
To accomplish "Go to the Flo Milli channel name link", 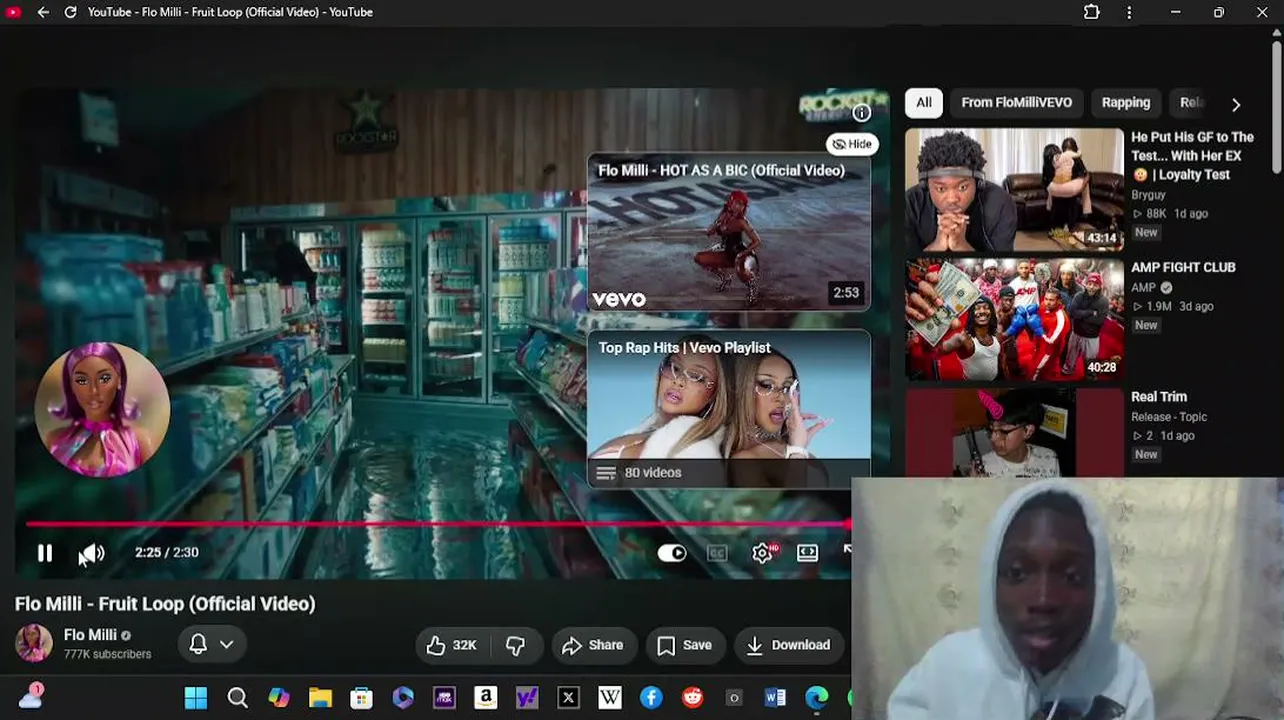I will coord(90,635).
